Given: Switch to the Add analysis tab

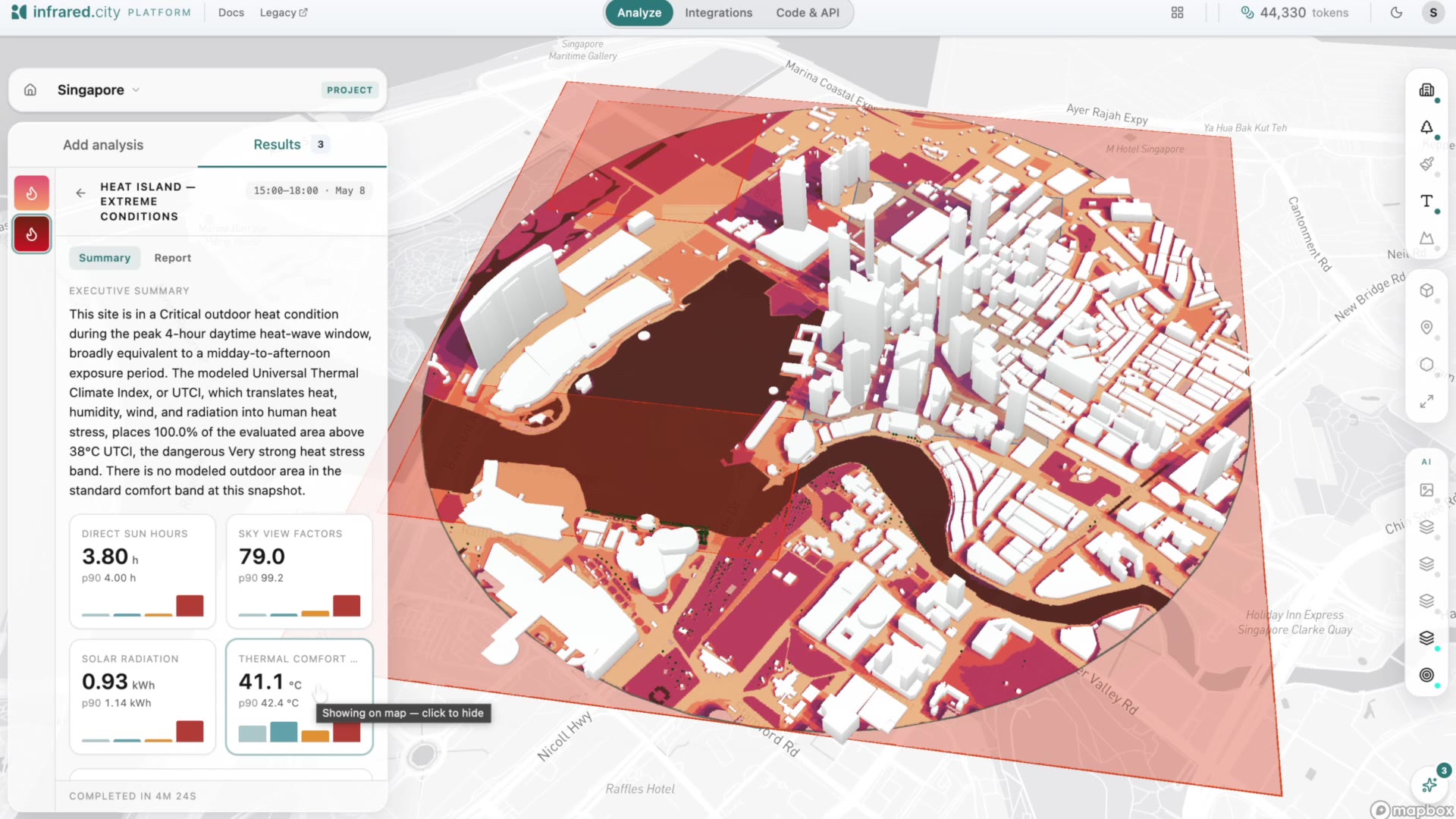Looking at the screenshot, I should [103, 145].
